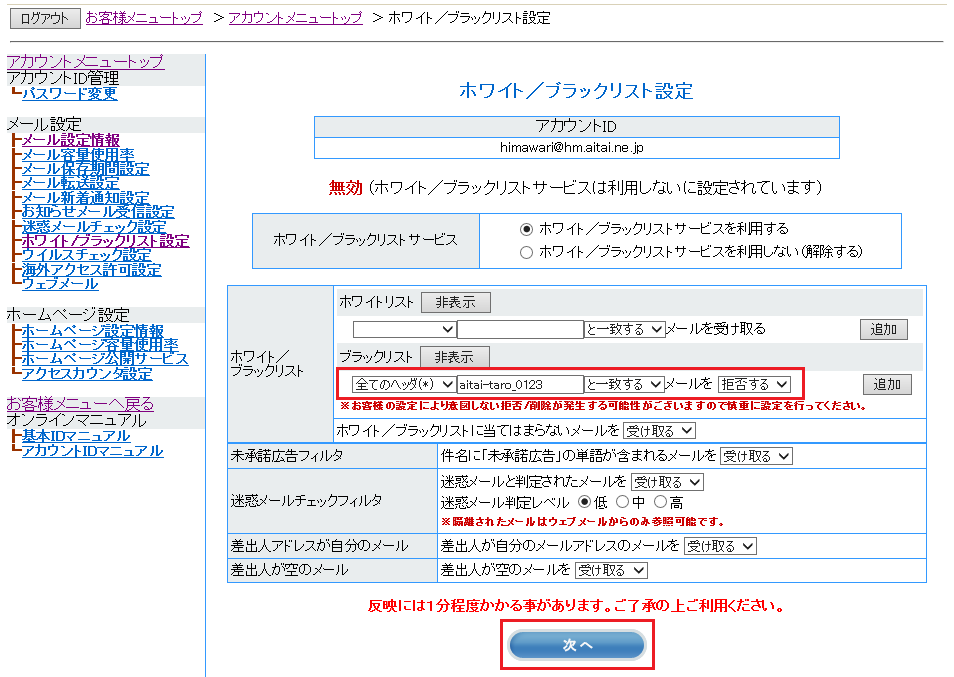The height and width of the screenshot is (677, 954).
Task: Select ホワイト/ブラックリストサービスを利用する radio button
Action: 527,229
